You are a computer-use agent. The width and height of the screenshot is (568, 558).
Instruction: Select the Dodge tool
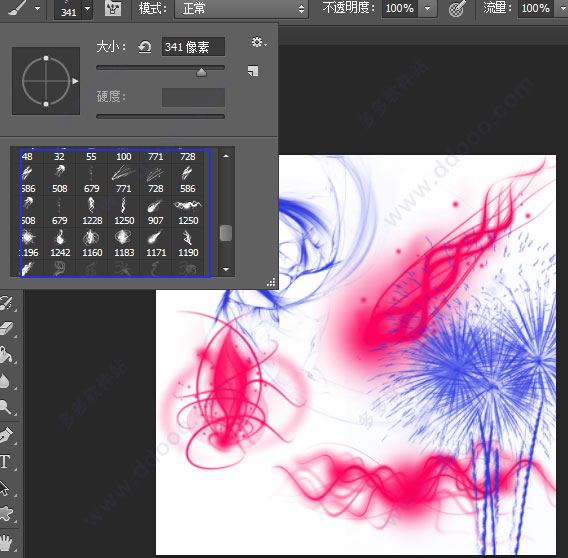(6, 407)
